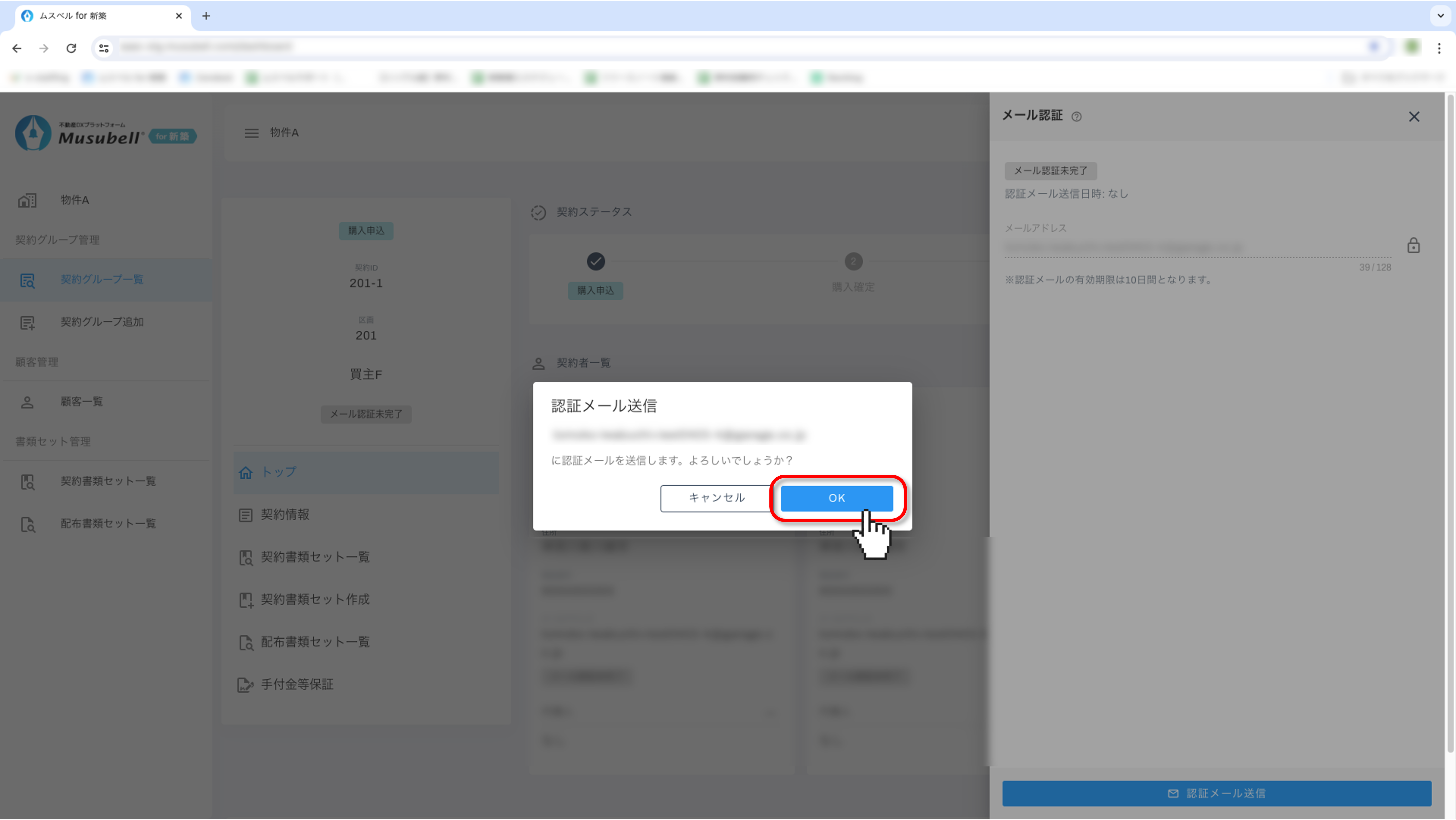Image resolution: width=1456 pixels, height=820 pixels.
Task: Close the メール認証 side panel
Action: coord(1414,116)
